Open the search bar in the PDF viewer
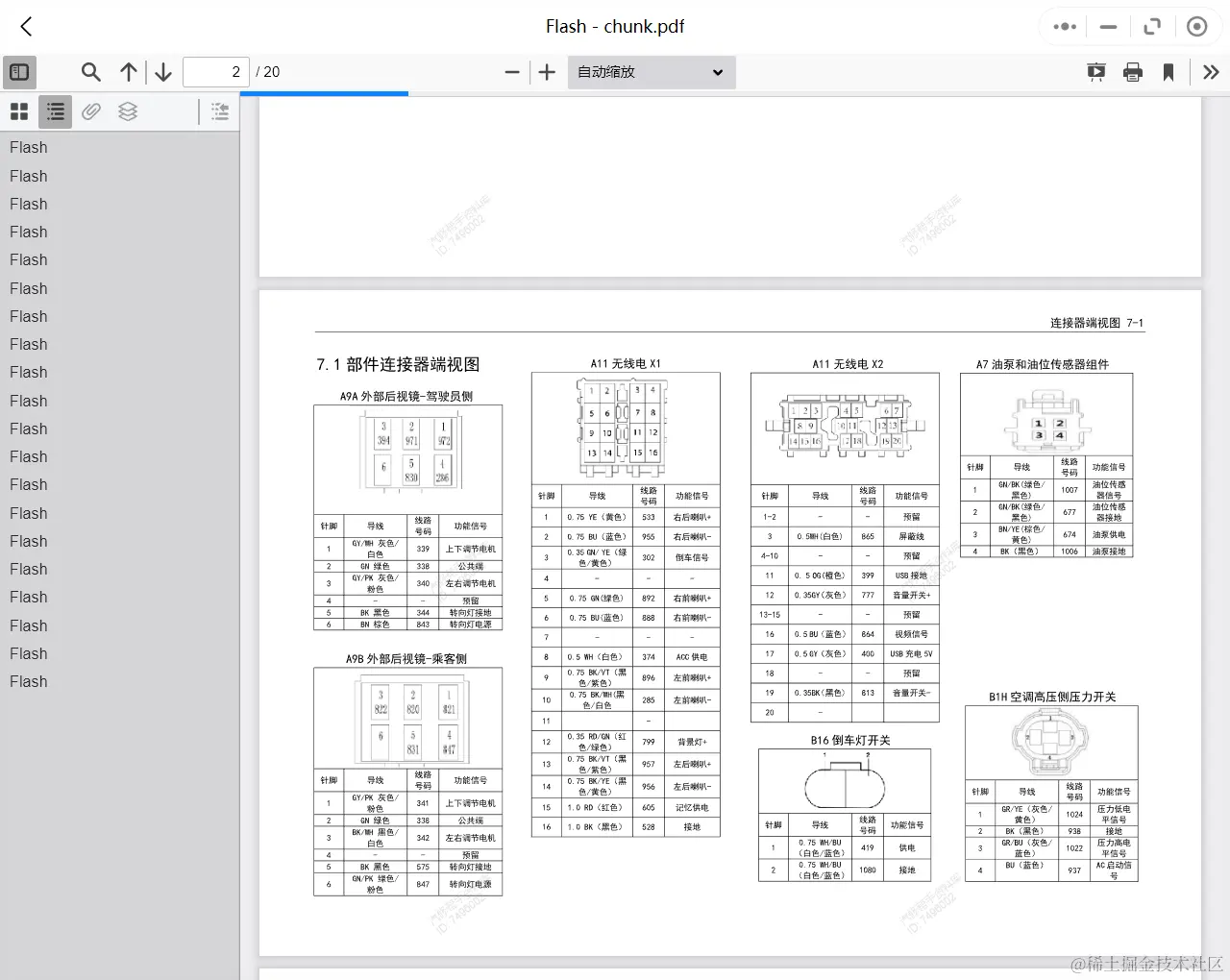 [x=90, y=72]
